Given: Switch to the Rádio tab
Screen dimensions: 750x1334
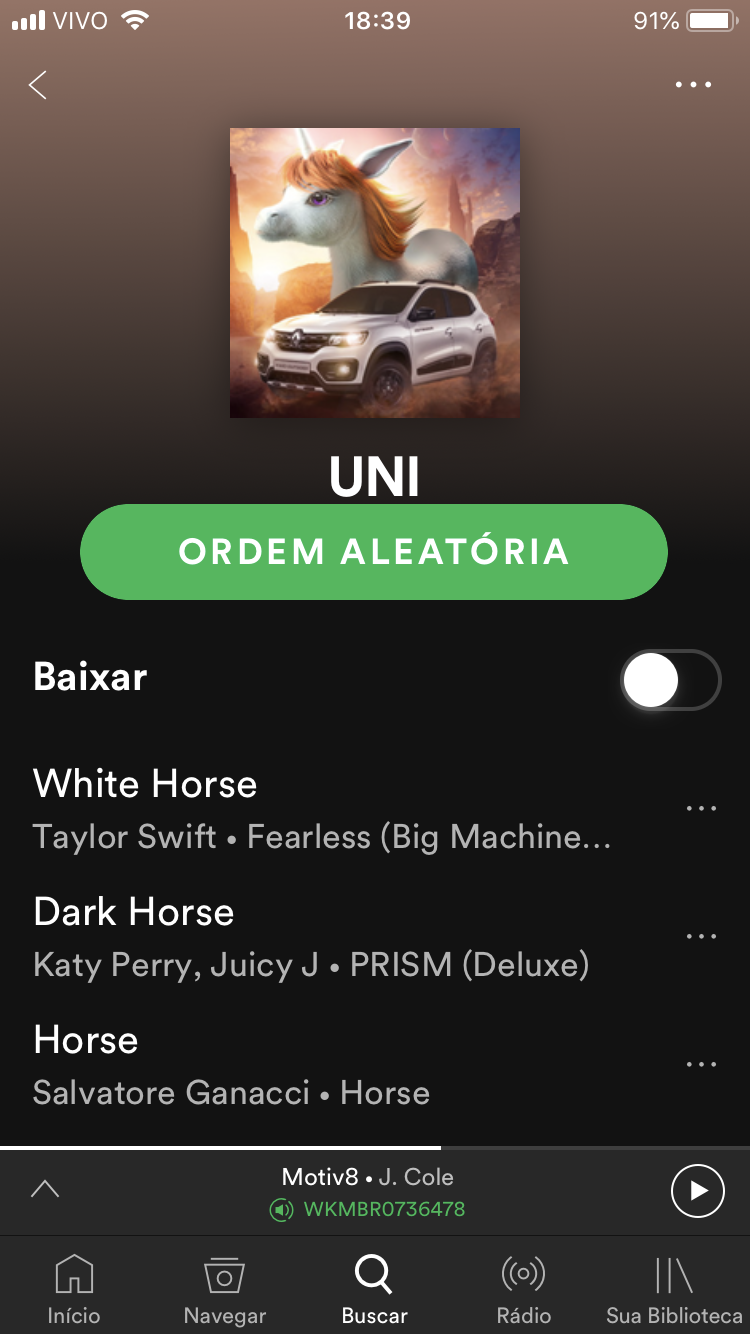Looking at the screenshot, I should [524, 1290].
